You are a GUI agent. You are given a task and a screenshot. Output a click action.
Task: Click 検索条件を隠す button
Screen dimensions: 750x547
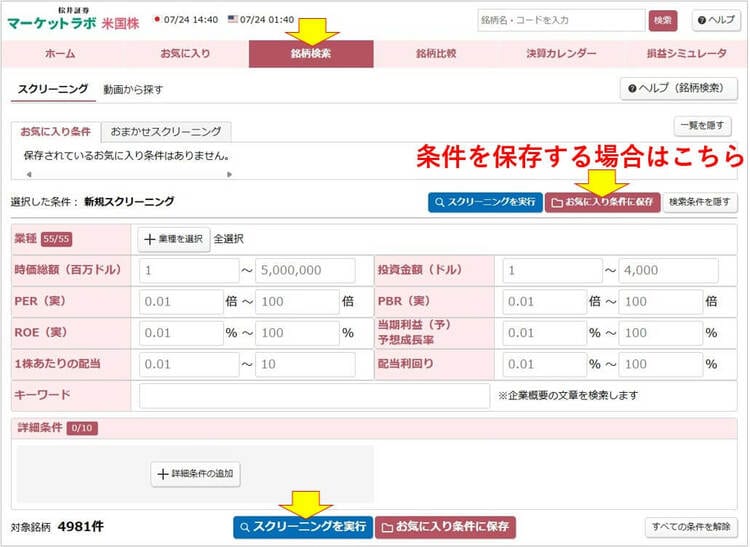tap(700, 202)
